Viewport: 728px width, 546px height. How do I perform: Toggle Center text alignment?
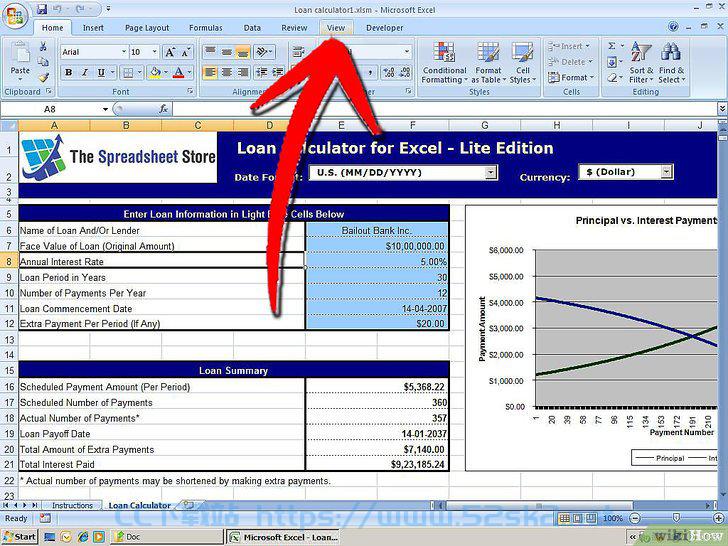click(227, 72)
